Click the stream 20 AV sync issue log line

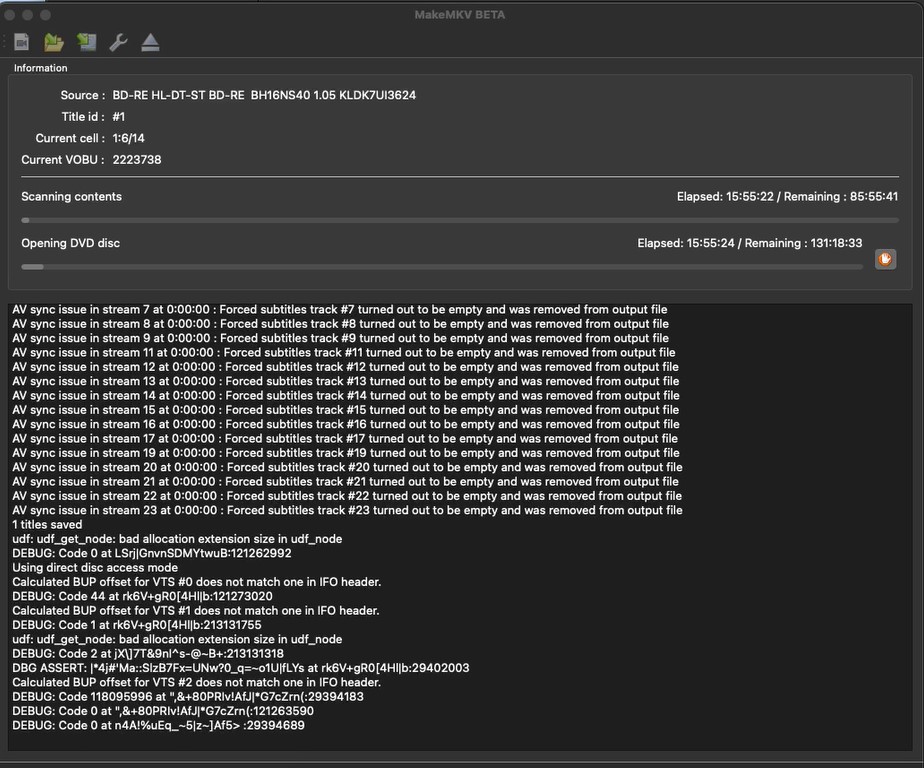pos(347,467)
